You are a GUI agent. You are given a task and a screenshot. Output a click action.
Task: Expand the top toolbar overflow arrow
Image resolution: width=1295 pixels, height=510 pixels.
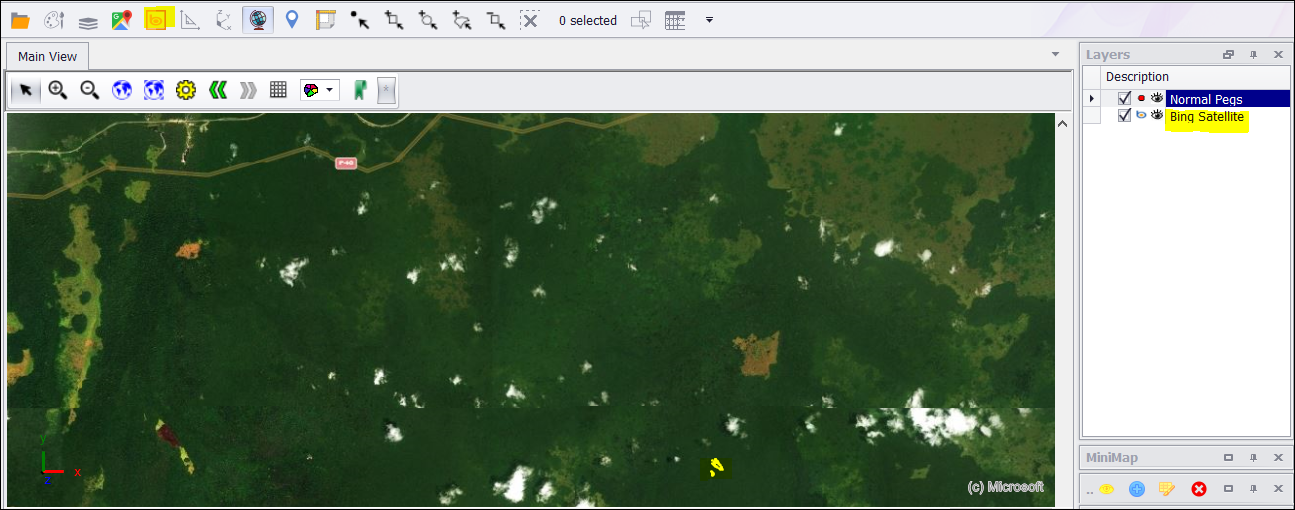click(x=709, y=19)
